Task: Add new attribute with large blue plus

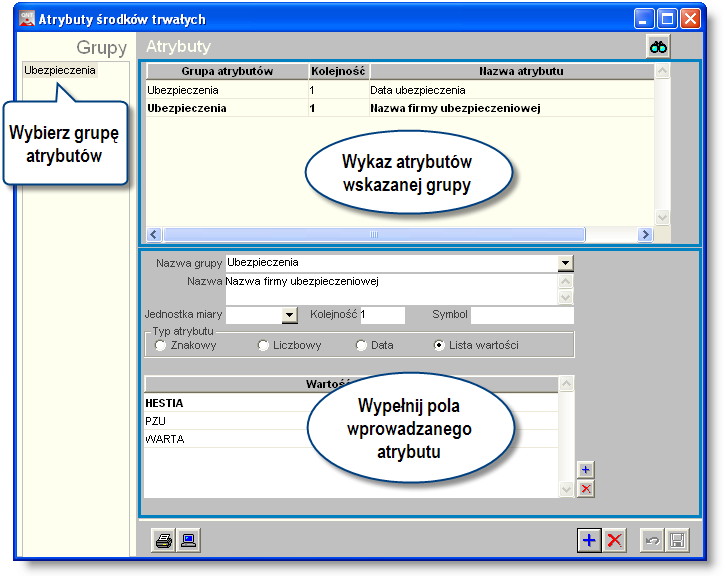Action: coord(589,540)
